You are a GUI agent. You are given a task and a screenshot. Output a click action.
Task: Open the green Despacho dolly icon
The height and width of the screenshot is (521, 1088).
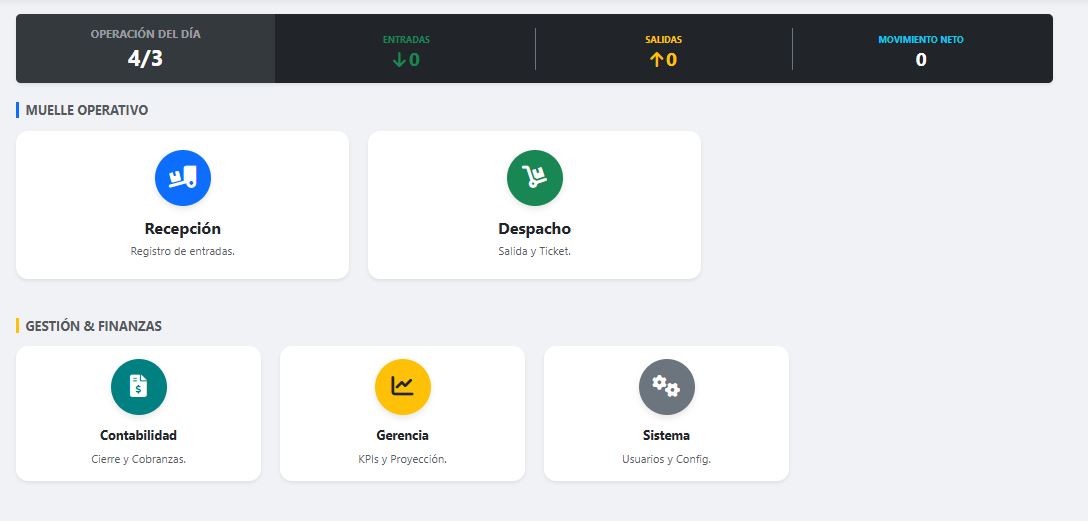(534, 178)
